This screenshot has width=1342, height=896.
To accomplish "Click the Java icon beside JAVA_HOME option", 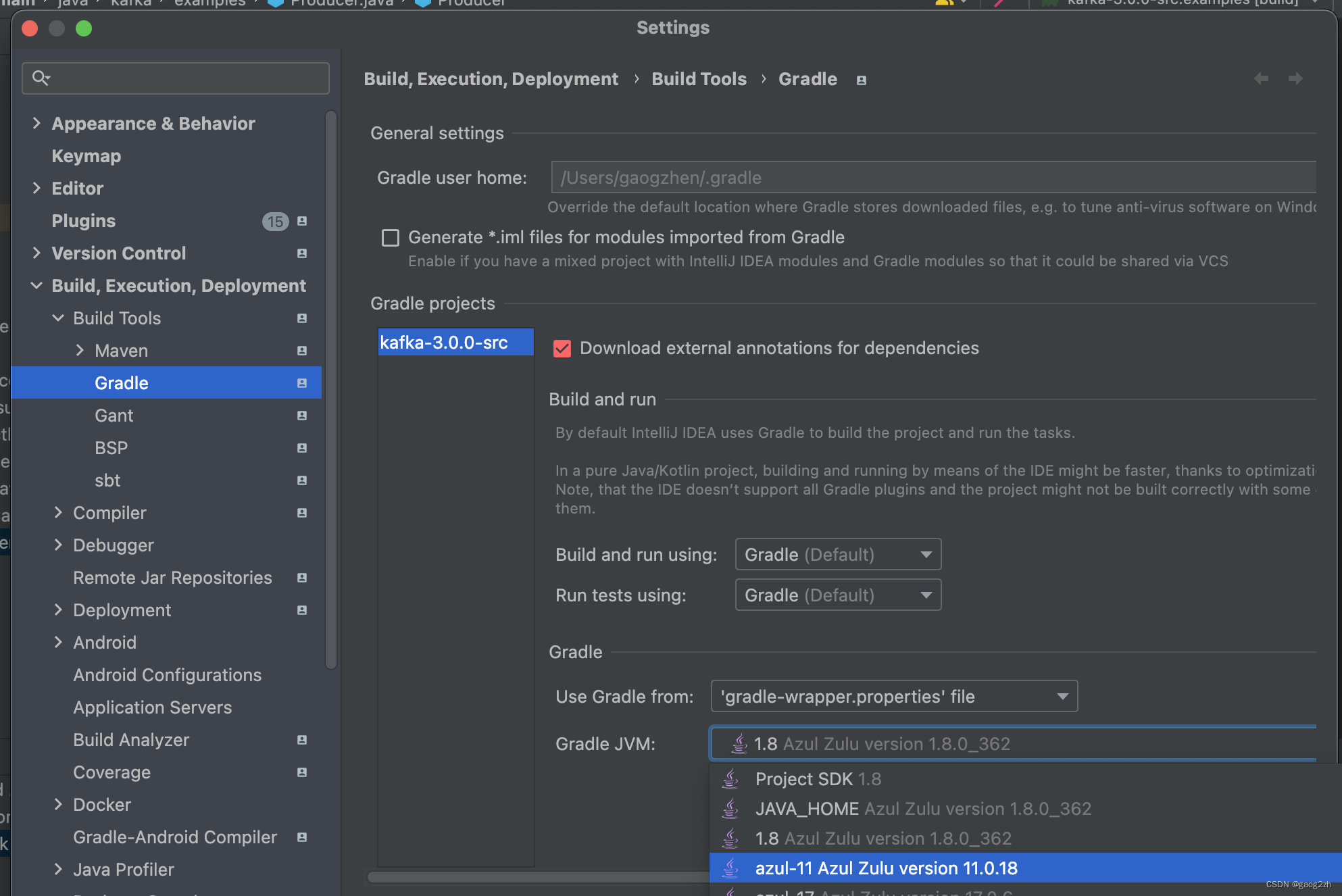I will [730, 809].
